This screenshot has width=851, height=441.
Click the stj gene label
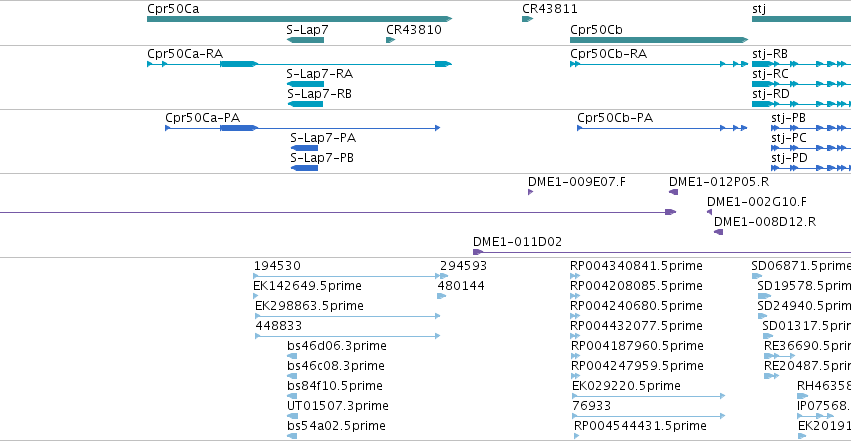pos(759,9)
